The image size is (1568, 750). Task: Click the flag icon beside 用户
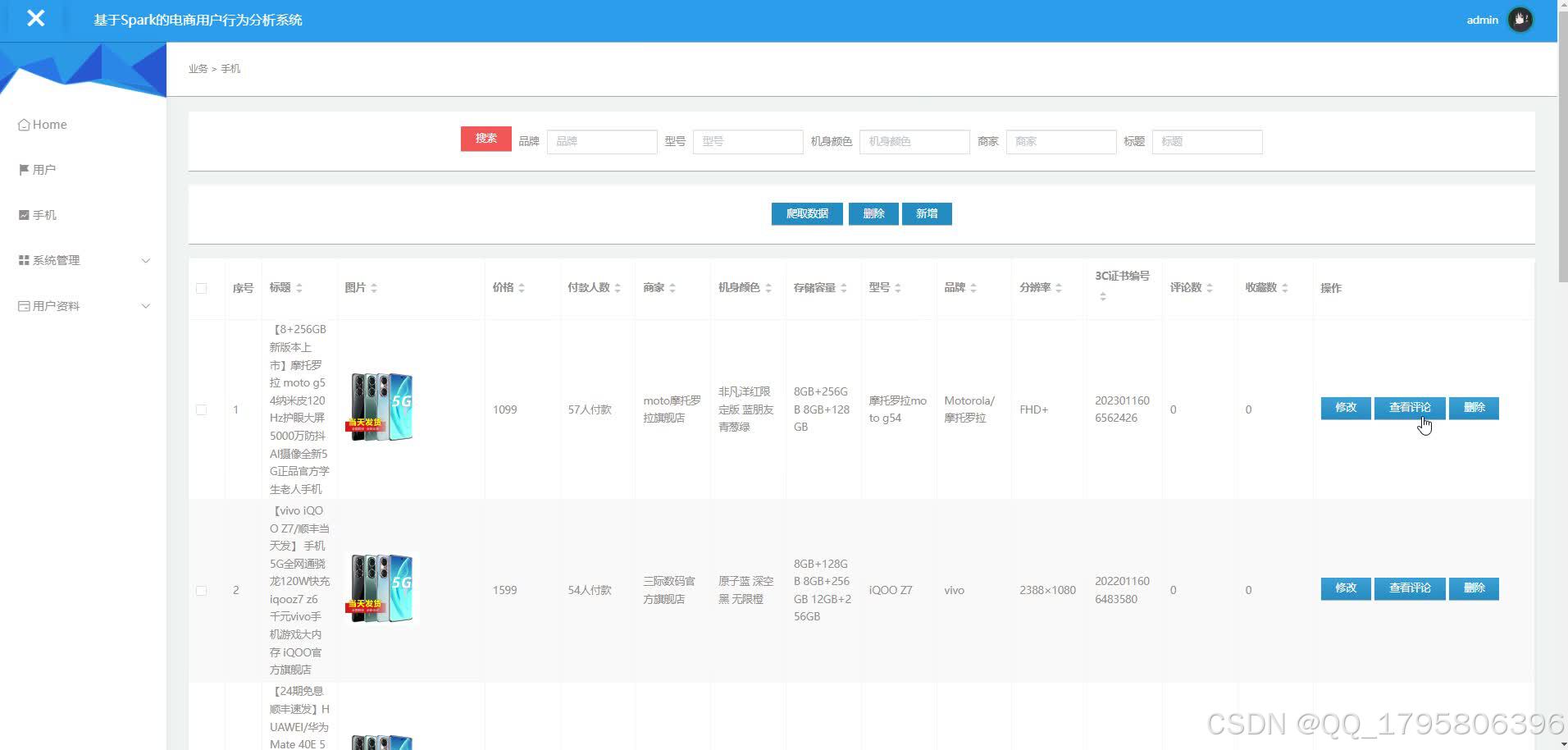coord(24,170)
